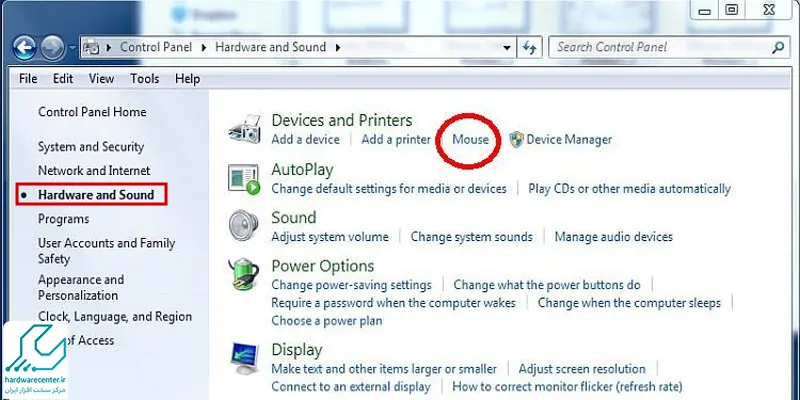Screen dimensions: 800x400
Task: Open Clock, Language, and Region category
Action: pyautogui.click(x=115, y=317)
